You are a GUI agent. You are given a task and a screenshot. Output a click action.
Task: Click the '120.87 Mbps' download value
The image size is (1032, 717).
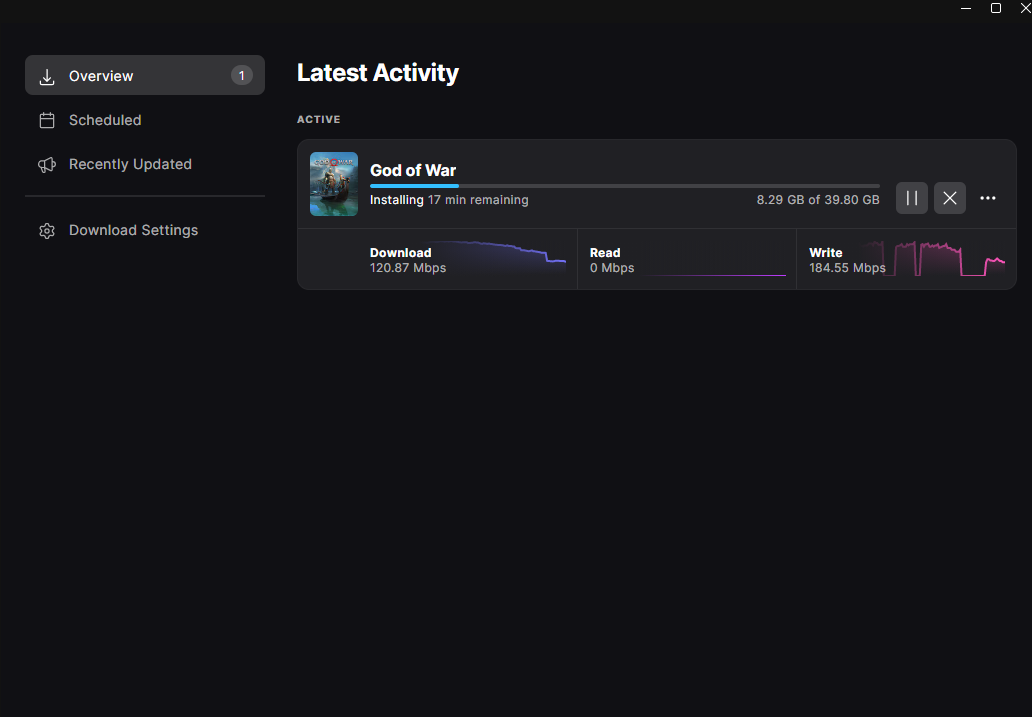click(x=408, y=268)
